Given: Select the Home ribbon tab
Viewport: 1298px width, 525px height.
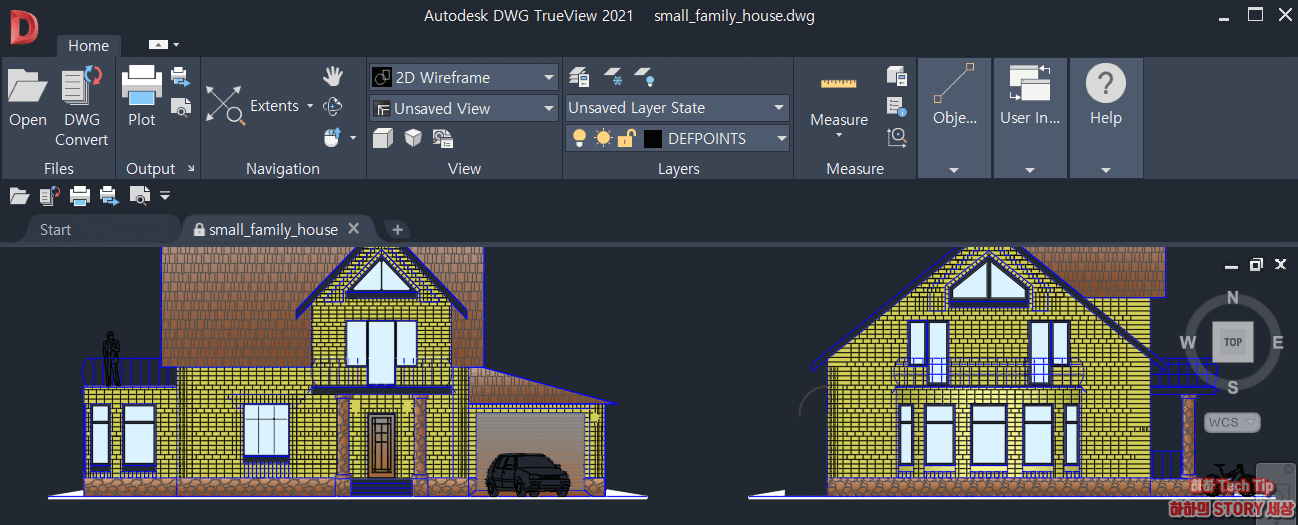Looking at the screenshot, I should click(89, 46).
